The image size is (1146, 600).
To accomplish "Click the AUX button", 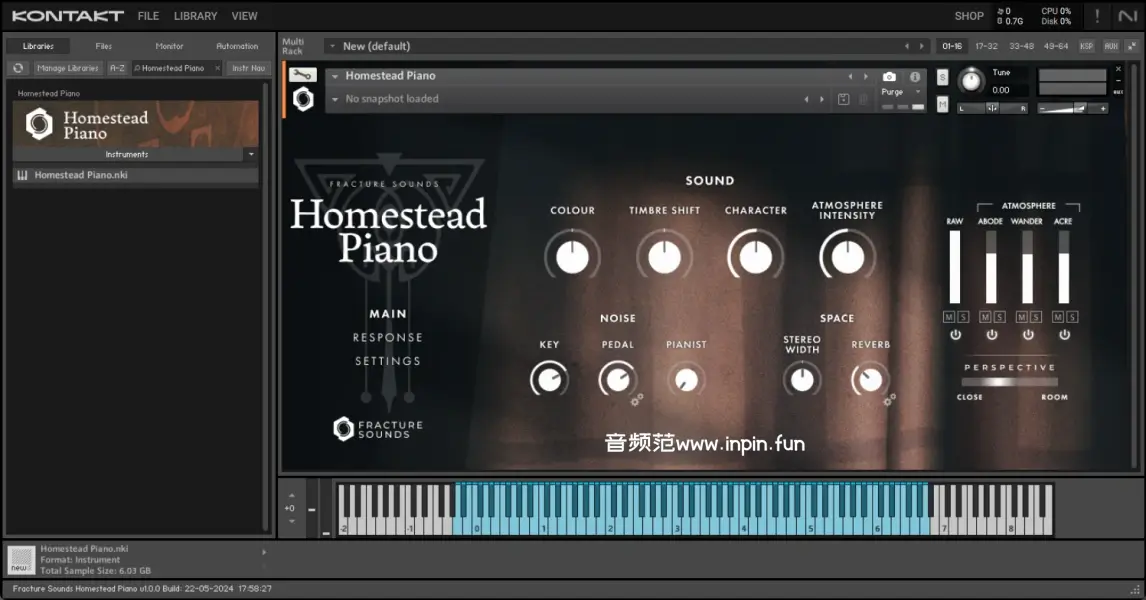I will [x=1111, y=46].
